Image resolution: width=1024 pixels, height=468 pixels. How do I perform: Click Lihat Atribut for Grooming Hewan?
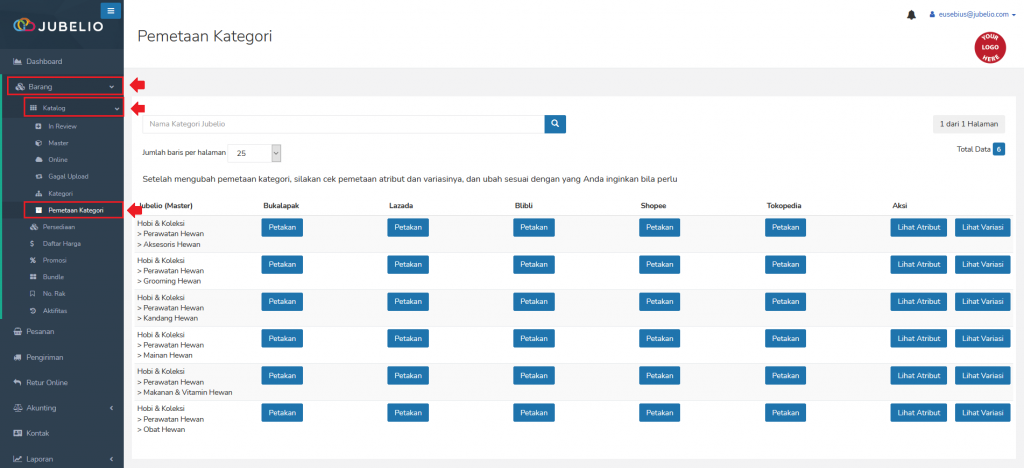(919, 264)
